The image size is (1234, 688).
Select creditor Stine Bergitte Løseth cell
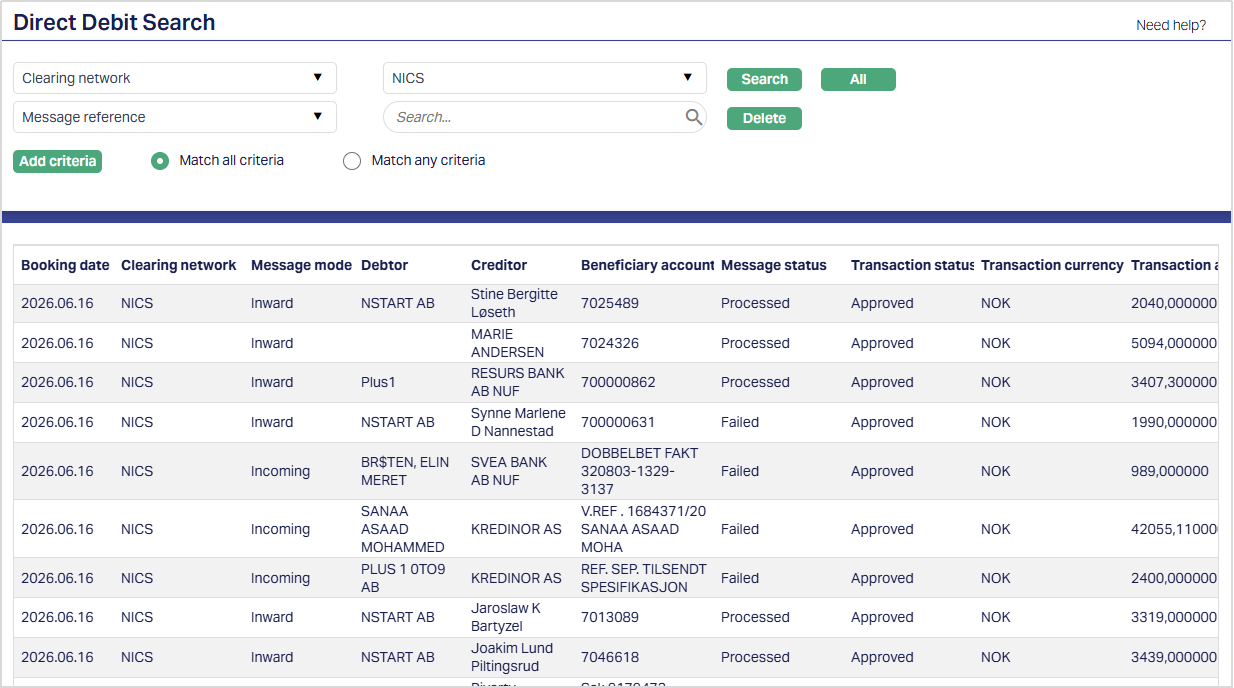(x=514, y=303)
